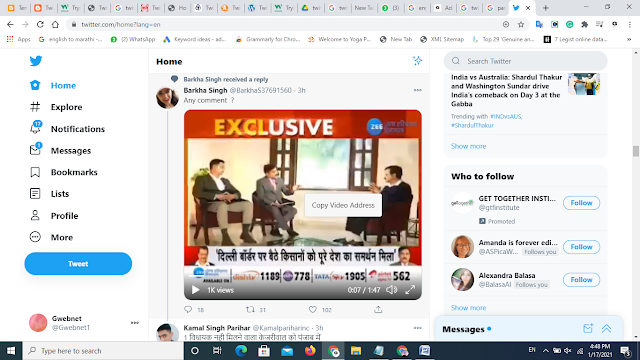The image size is (640, 360).
Task: Follow GET TOGETHER INSTI... account
Action: pos(581,203)
